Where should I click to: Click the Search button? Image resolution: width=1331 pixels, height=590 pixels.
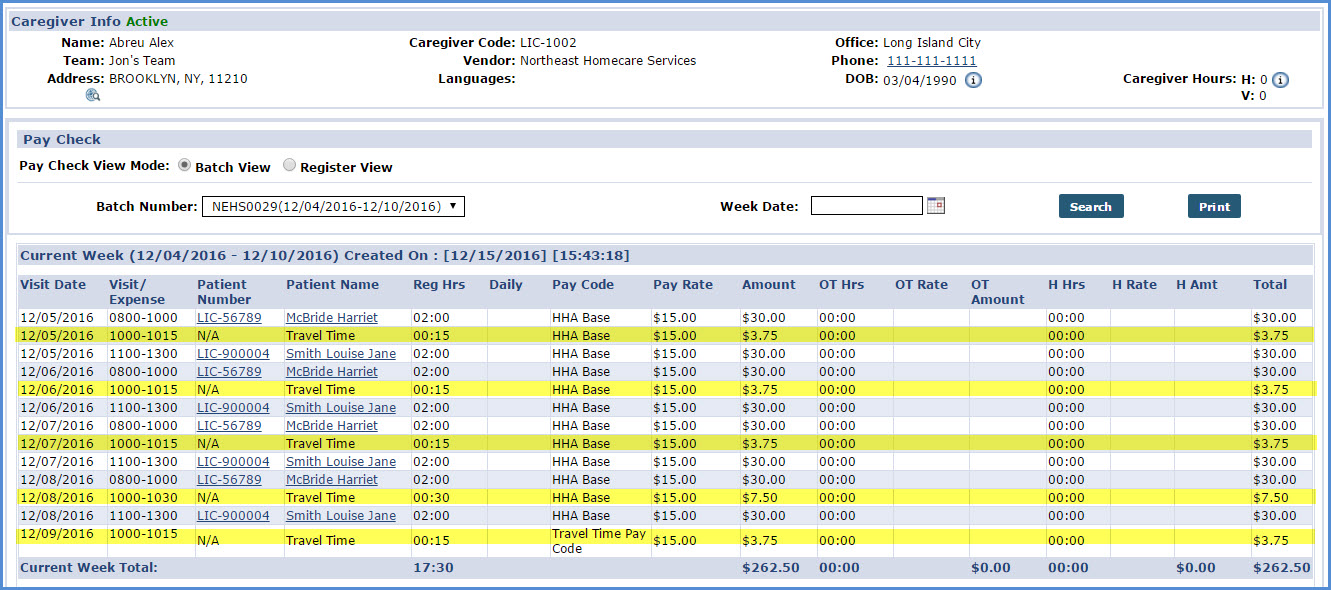tap(1091, 206)
